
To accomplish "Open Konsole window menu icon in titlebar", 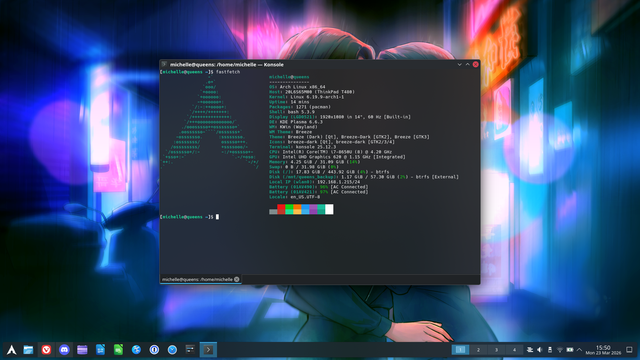I will [x=164, y=64].
